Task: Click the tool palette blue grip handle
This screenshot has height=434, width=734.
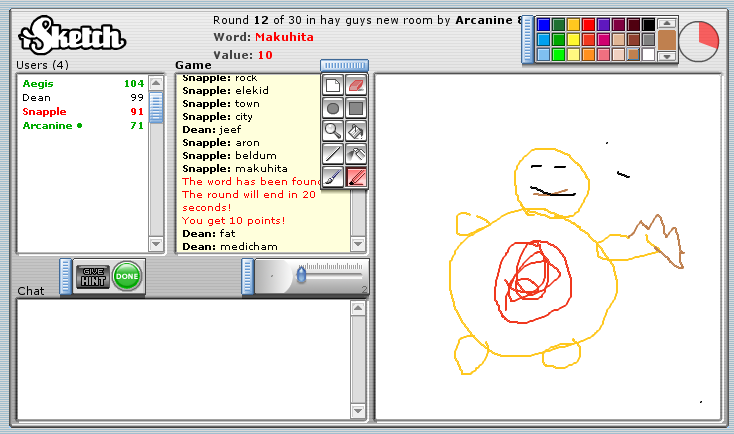Action: [x=344, y=66]
